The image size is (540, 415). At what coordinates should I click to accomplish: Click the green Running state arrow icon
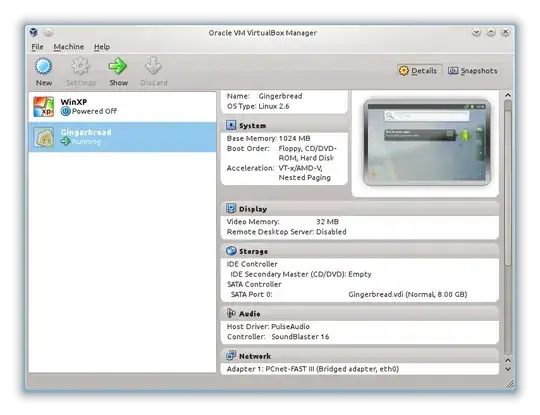click(x=65, y=141)
